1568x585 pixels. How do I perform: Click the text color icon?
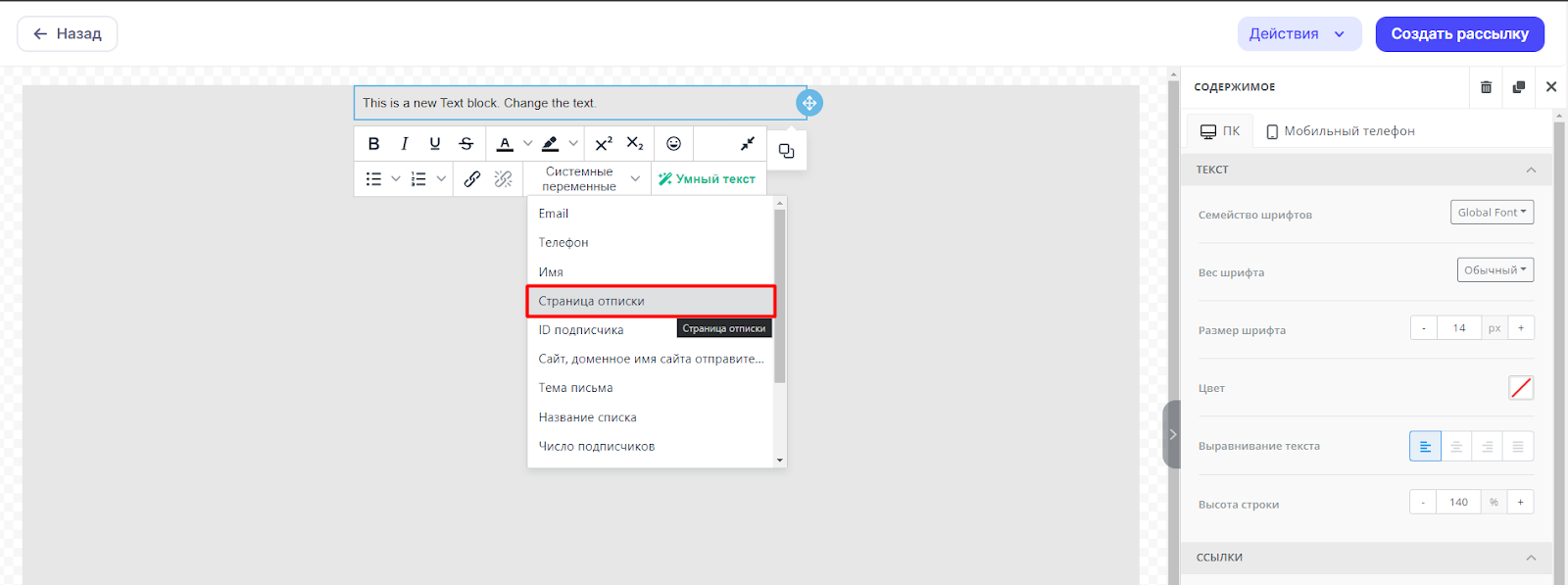coord(505,144)
